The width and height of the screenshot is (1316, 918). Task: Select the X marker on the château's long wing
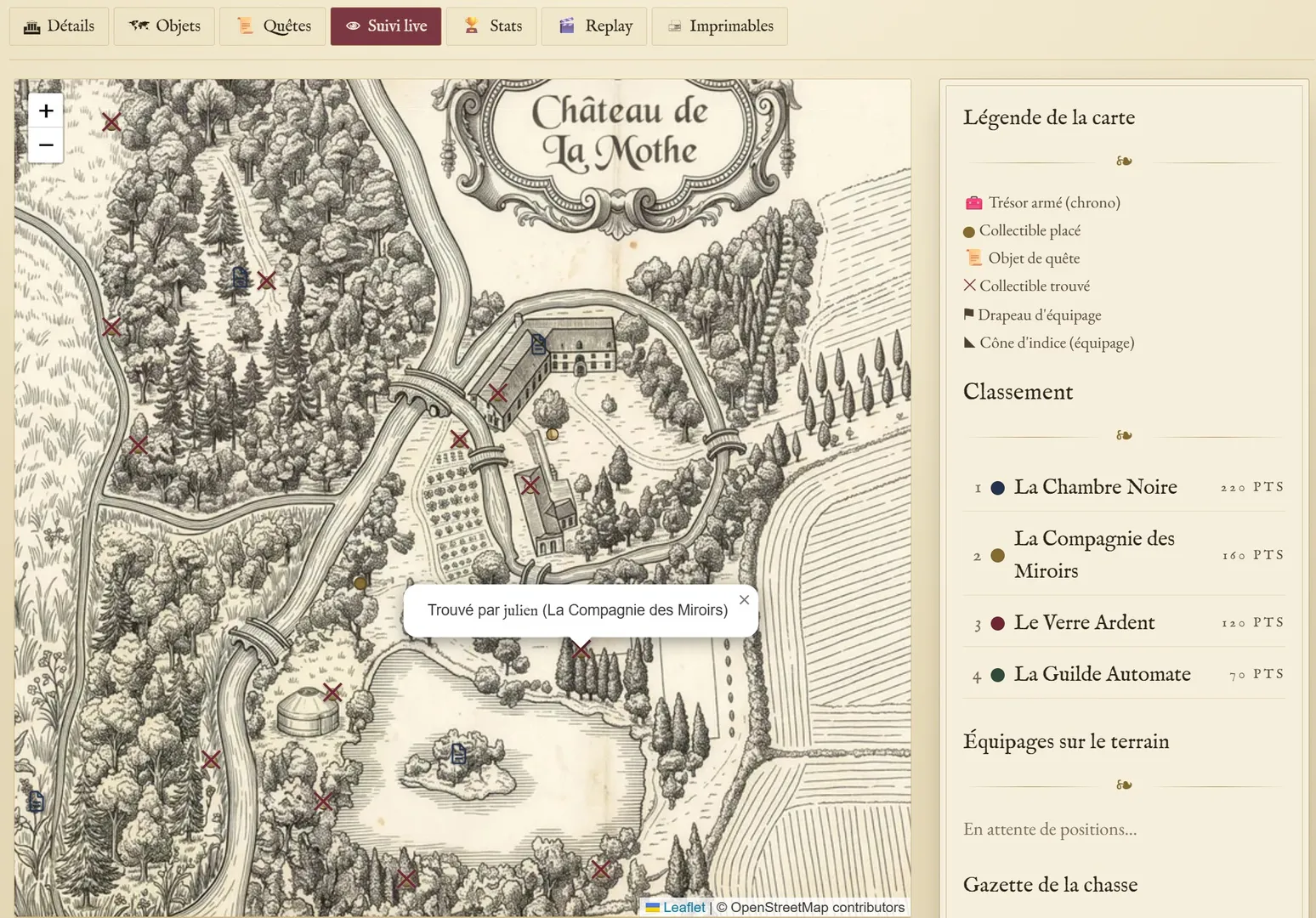(x=498, y=393)
